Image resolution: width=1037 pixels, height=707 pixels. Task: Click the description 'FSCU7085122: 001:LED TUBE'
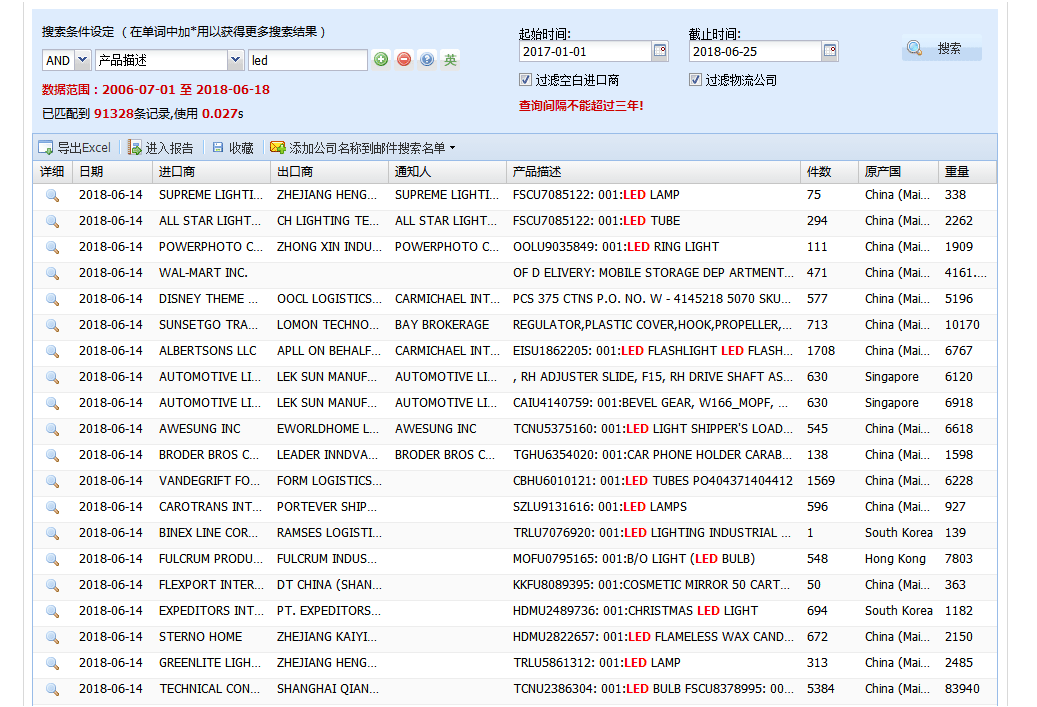pyautogui.click(x=597, y=221)
